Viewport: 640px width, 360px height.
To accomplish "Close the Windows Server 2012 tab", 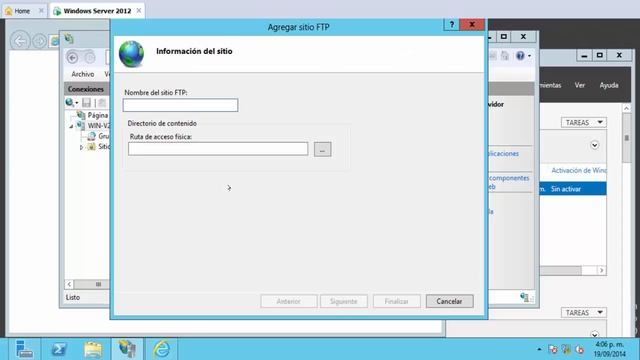I will coord(139,11).
